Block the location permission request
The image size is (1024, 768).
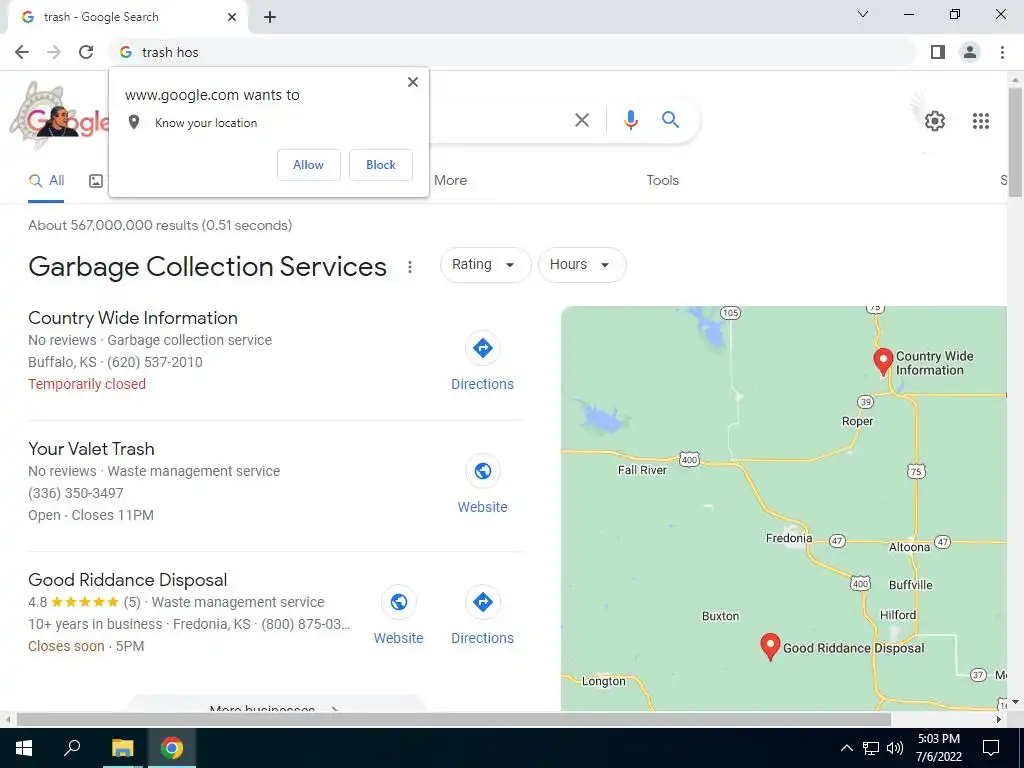tap(381, 165)
